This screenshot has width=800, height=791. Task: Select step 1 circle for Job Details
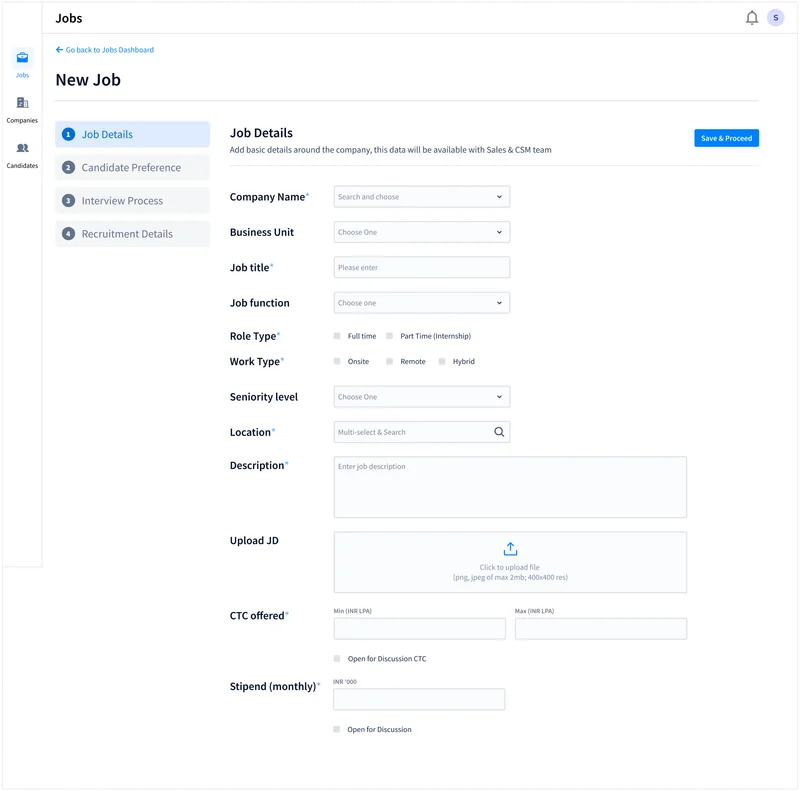(68, 134)
